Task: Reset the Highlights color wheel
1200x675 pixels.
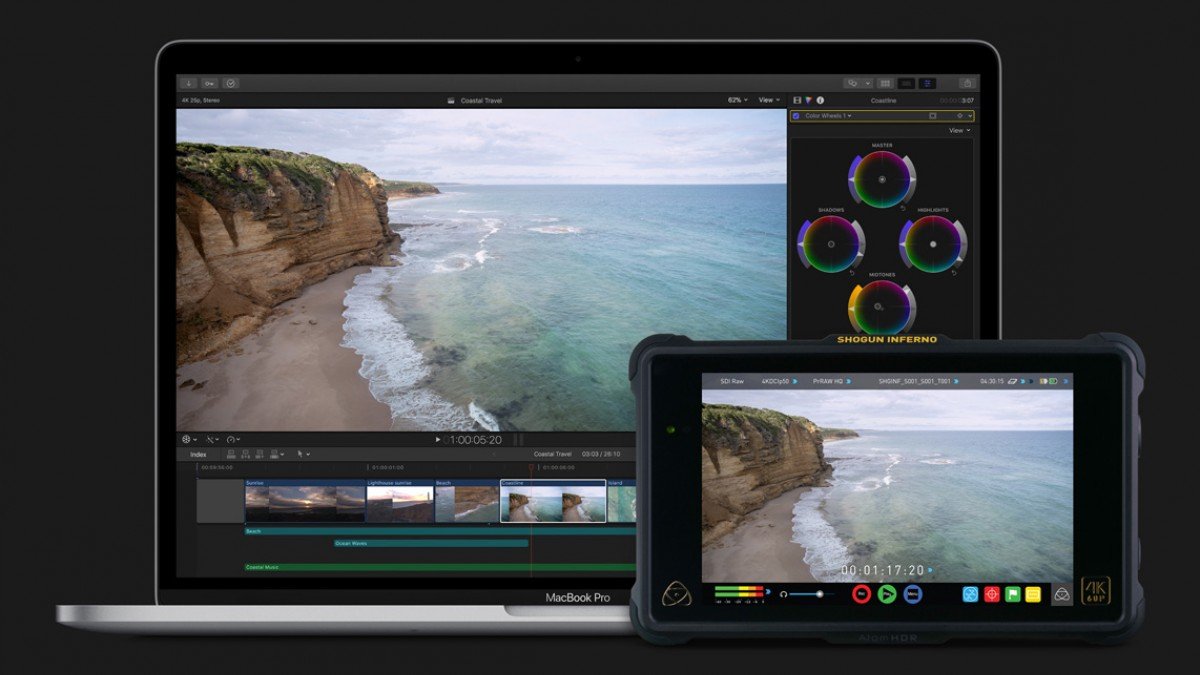Action: (x=954, y=272)
